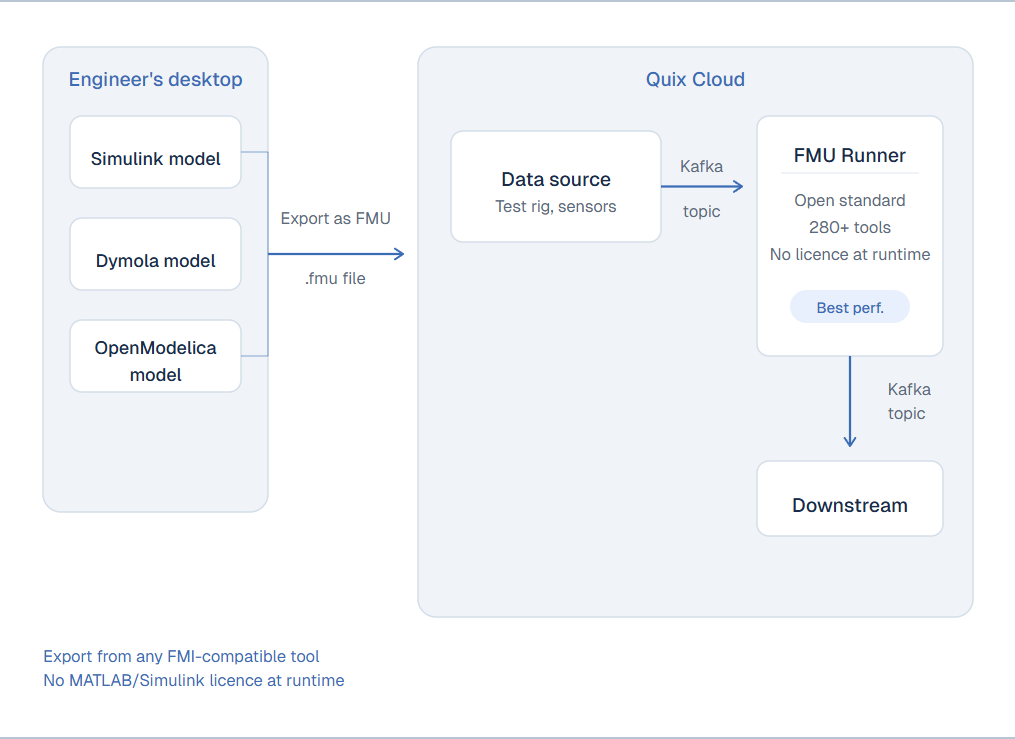Click the Best perf. badge
The height and width of the screenshot is (739, 1015).
[x=850, y=307]
